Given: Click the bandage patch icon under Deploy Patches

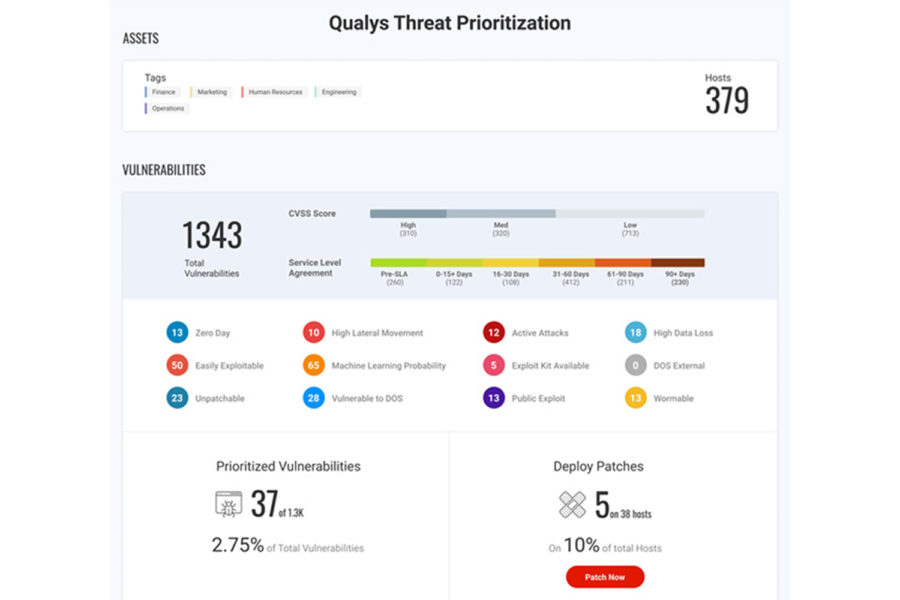Looking at the screenshot, I should (x=572, y=505).
